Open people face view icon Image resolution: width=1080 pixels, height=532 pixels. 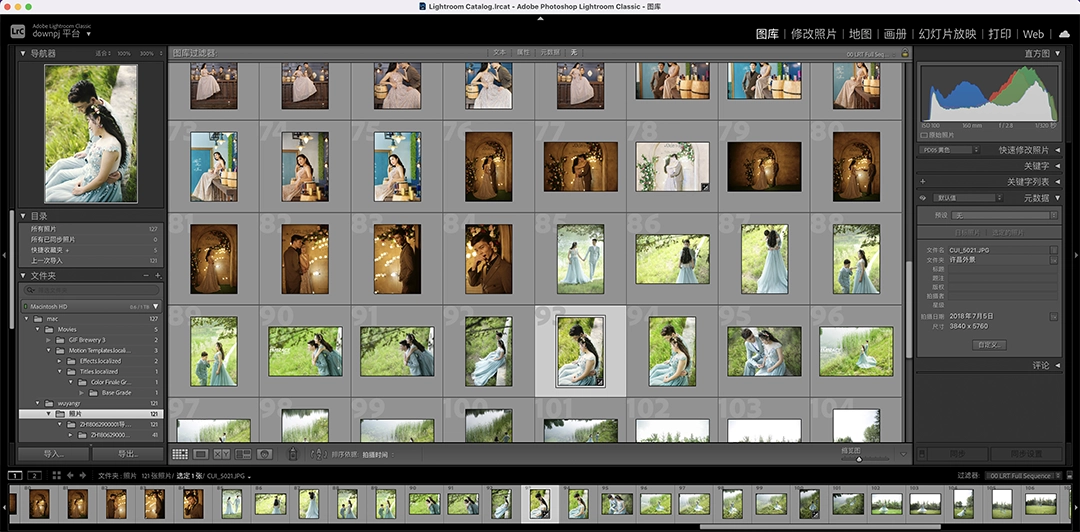[x=264, y=454]
